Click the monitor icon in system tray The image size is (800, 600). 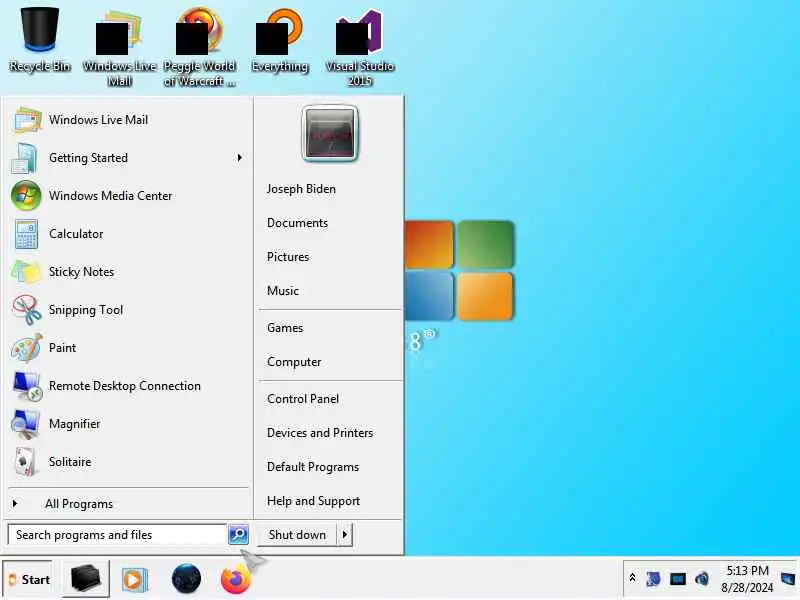(x=678, y=579)
